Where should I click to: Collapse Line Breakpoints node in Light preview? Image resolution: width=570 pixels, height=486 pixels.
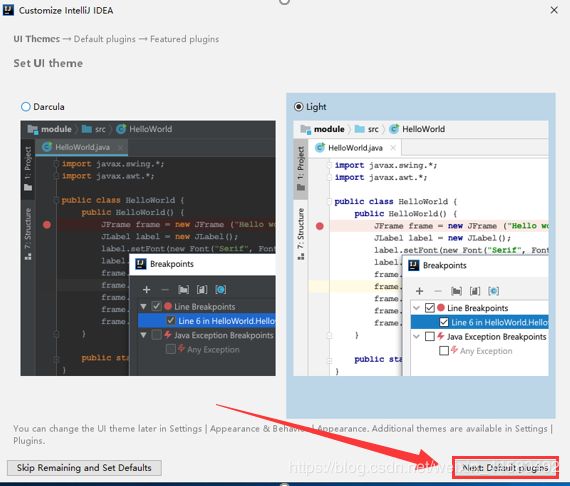click(x=417, y=308)
